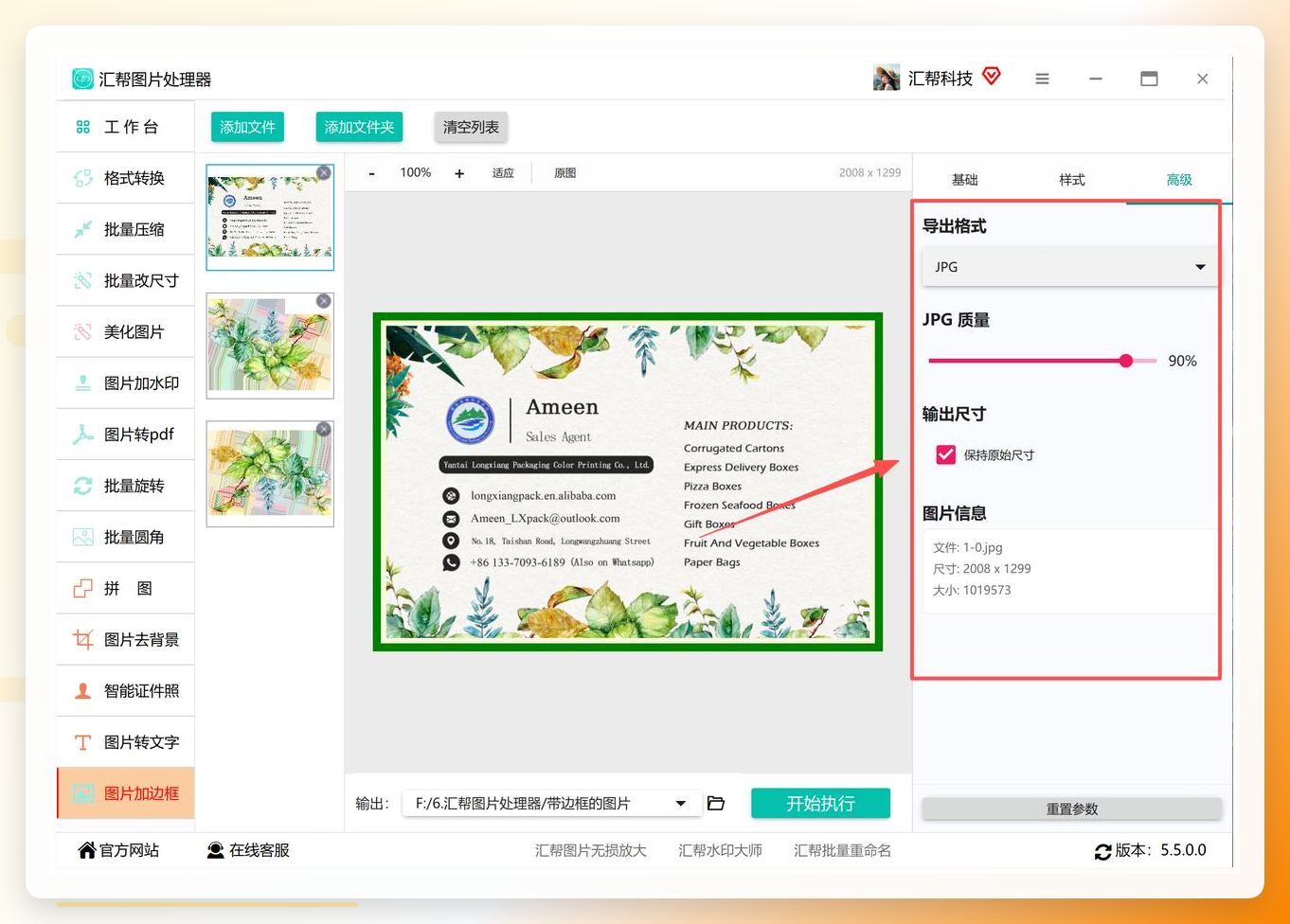
Task: Toggle the 保持原始尺寸 checkbox
Action: [945, 454]
